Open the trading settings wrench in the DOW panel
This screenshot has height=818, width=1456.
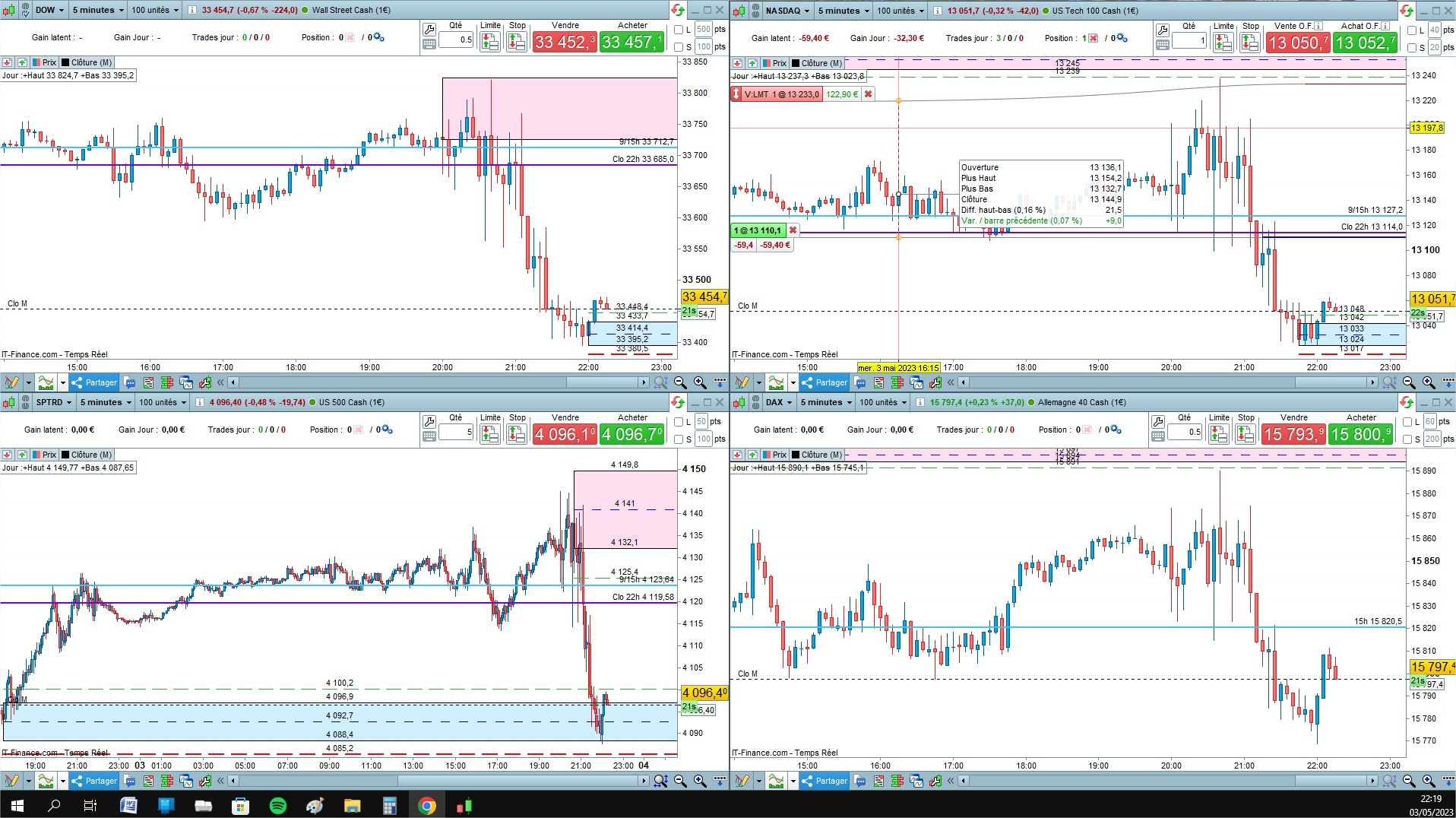click(429, 30)
